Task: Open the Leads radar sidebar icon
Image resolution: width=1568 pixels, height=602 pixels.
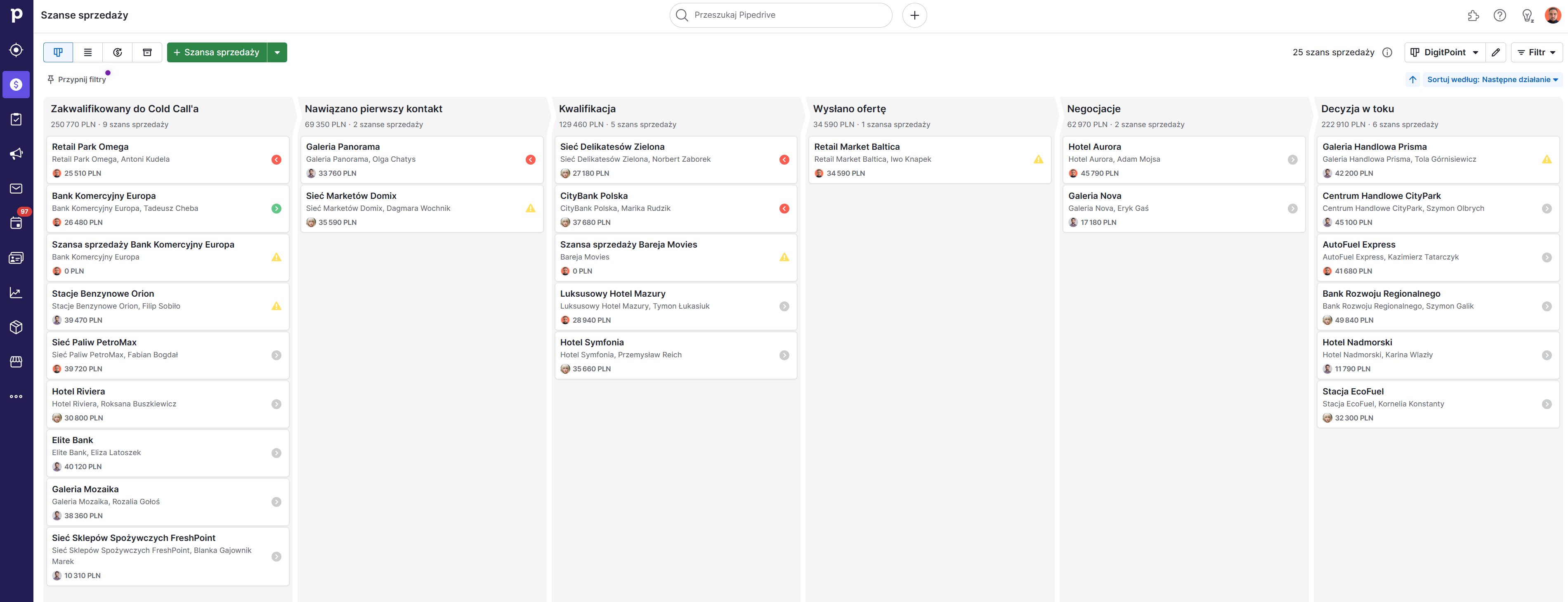Action: [x=17, y=50]
